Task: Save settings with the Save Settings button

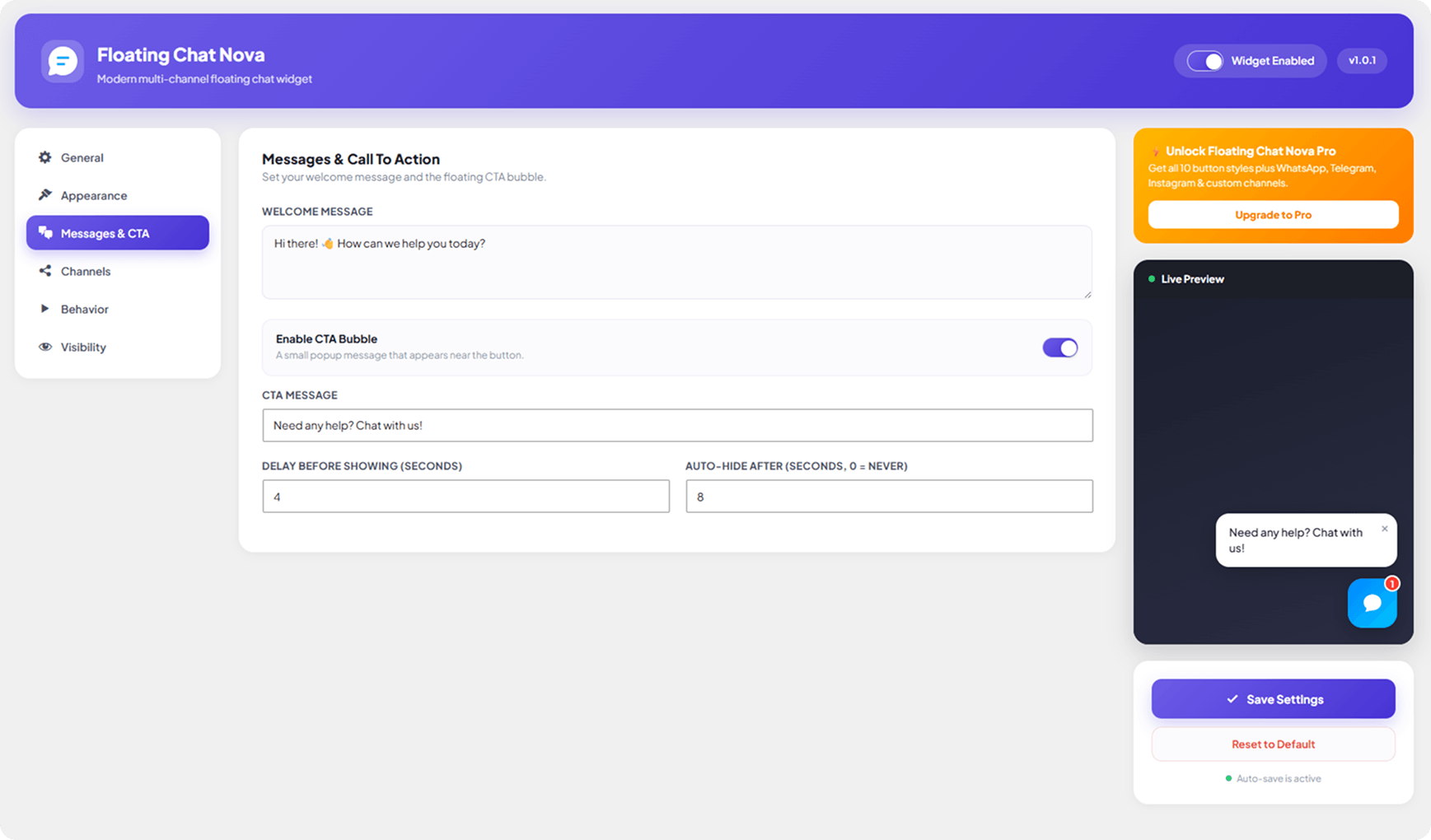Action: [1273, 699]
